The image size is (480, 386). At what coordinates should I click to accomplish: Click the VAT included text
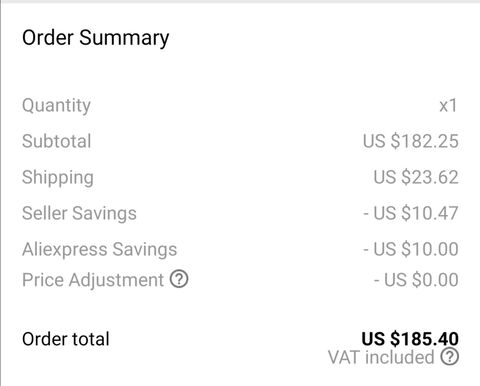[x=381, y=357]
